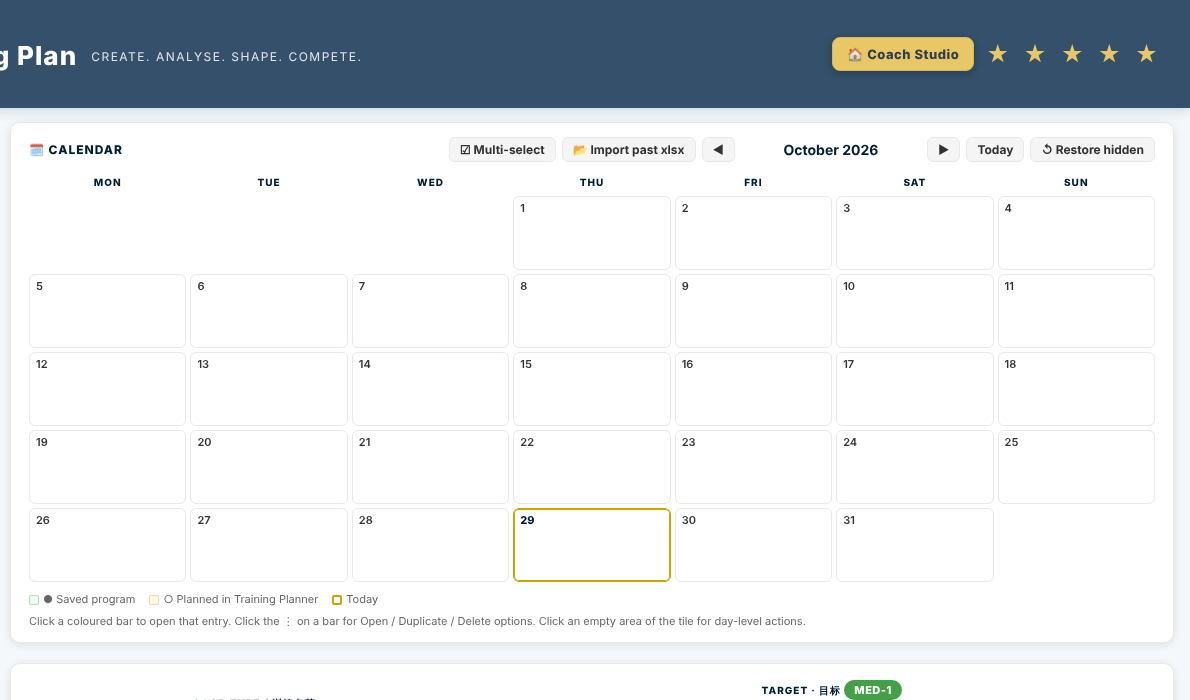Open day tile for October 6
Viewport: 1190px width, 700px height.
269,311
